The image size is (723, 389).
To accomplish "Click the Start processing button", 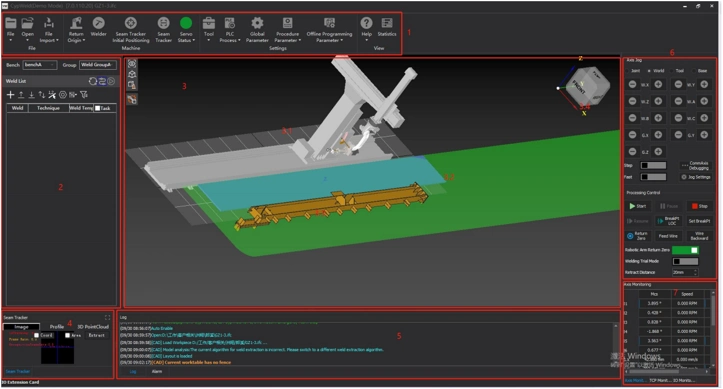I will pyautogui.click(x=638, y=206).
